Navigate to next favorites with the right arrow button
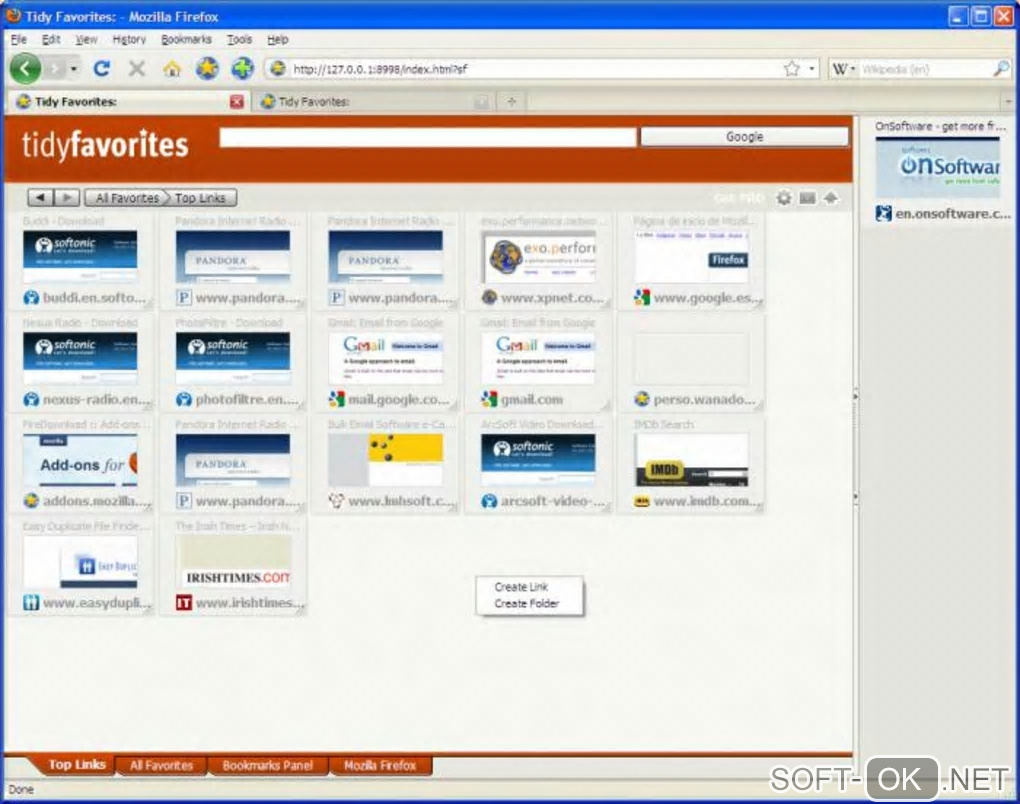 [x=67, y=197]
